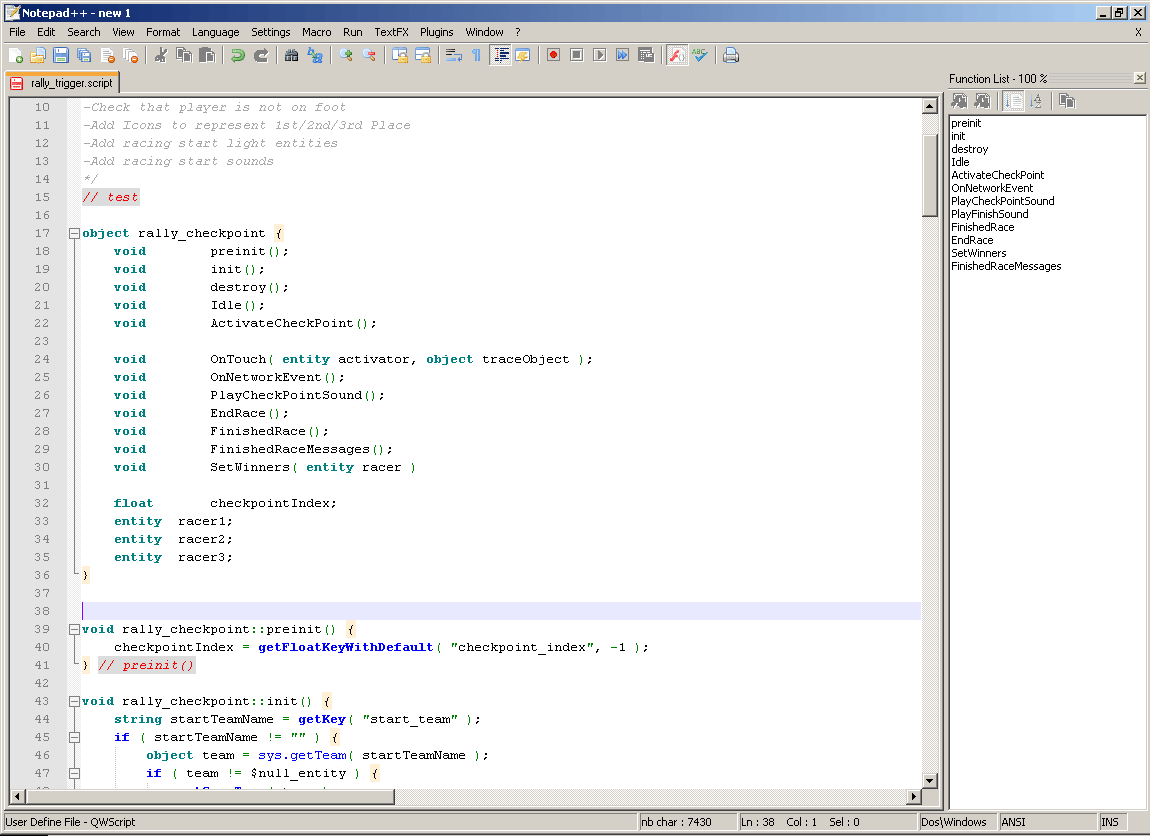This screenshot has width=1150, height=836.
Task: Collapse the if startTeamName fold on line 45
Action: pos(74,737)
